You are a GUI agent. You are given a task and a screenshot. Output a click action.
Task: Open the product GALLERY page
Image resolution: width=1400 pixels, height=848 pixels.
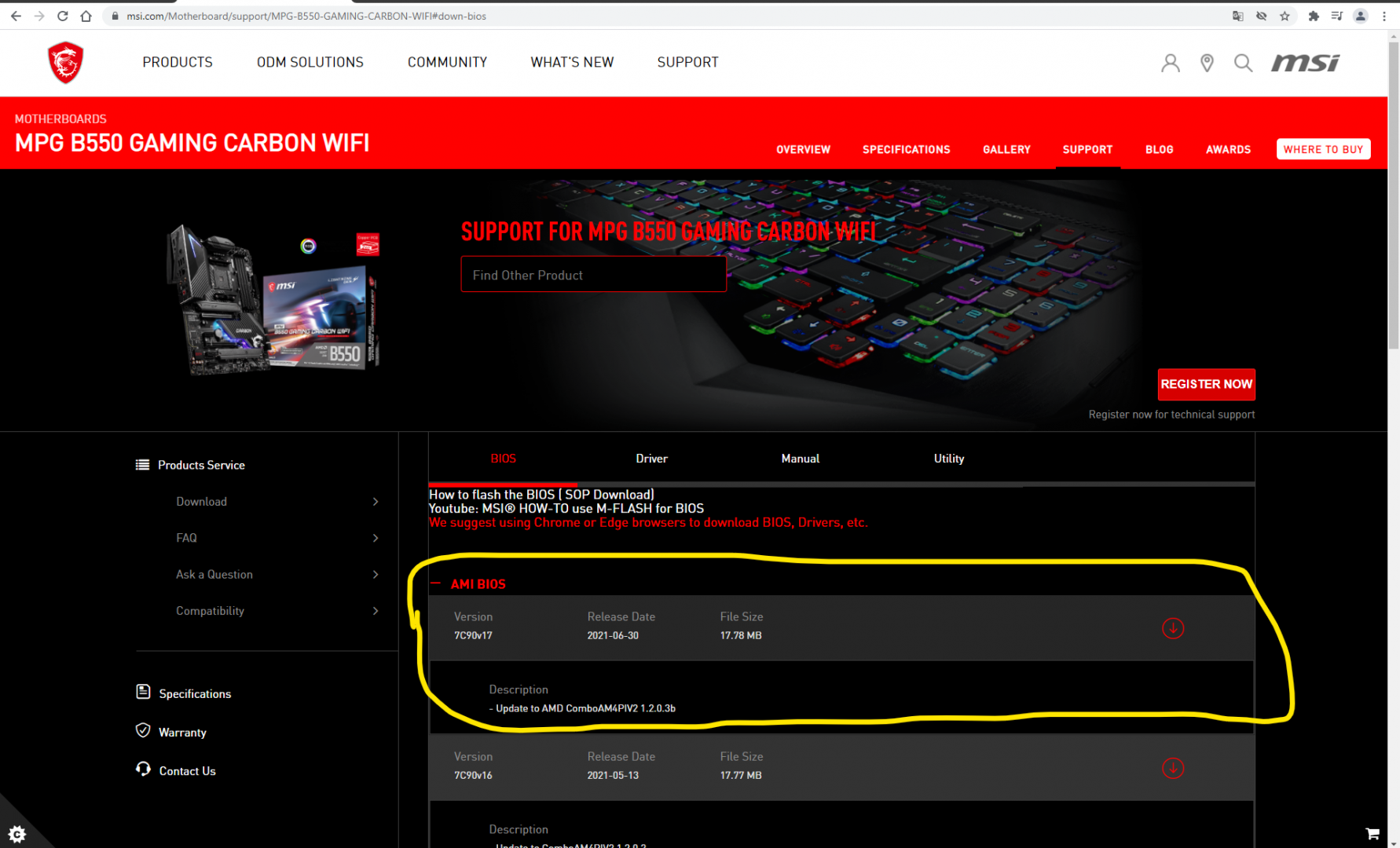[x=1006, y=149]
